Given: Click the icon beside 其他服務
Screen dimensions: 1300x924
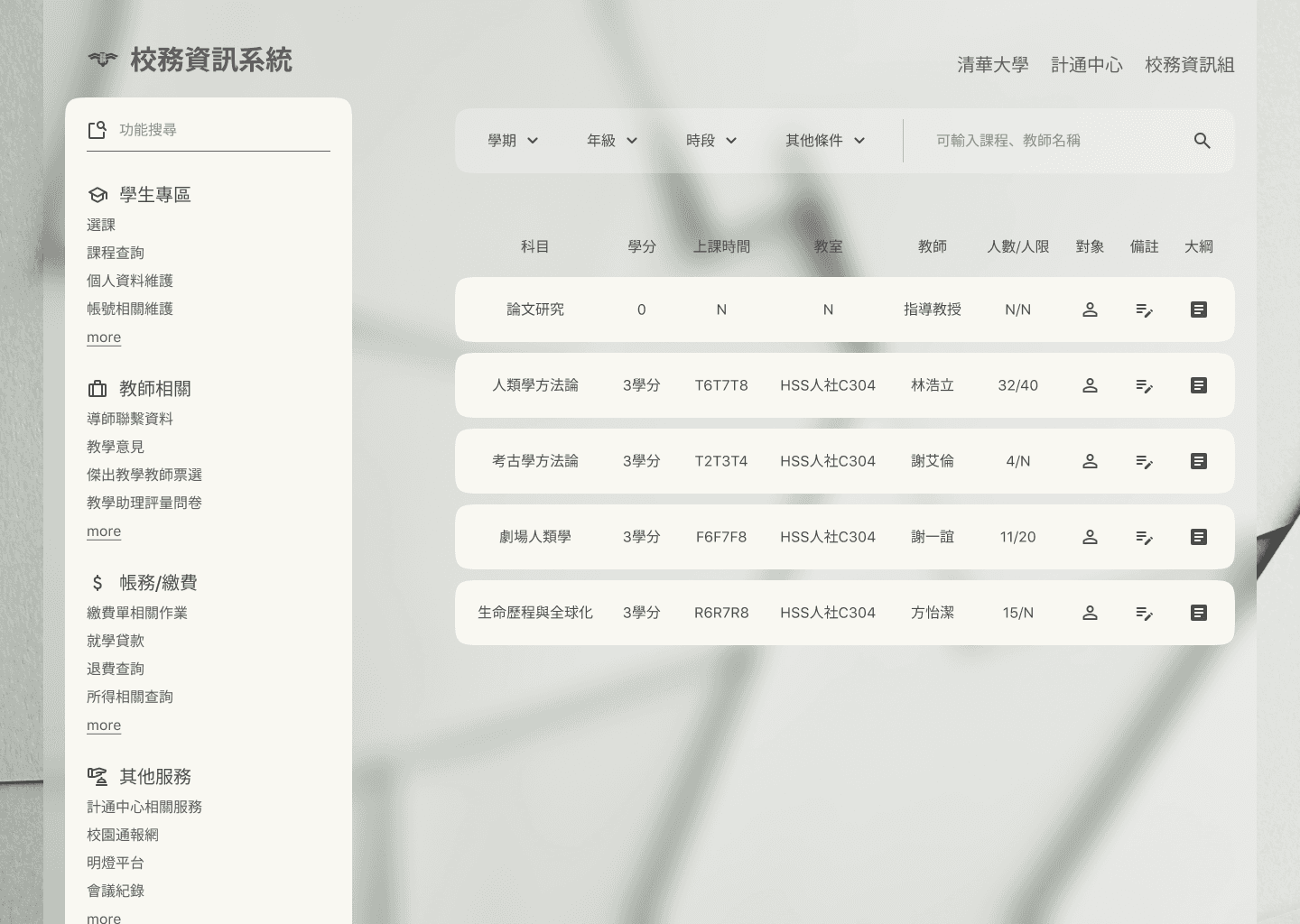Looking at the screenshot, I should tap(97, 776).
